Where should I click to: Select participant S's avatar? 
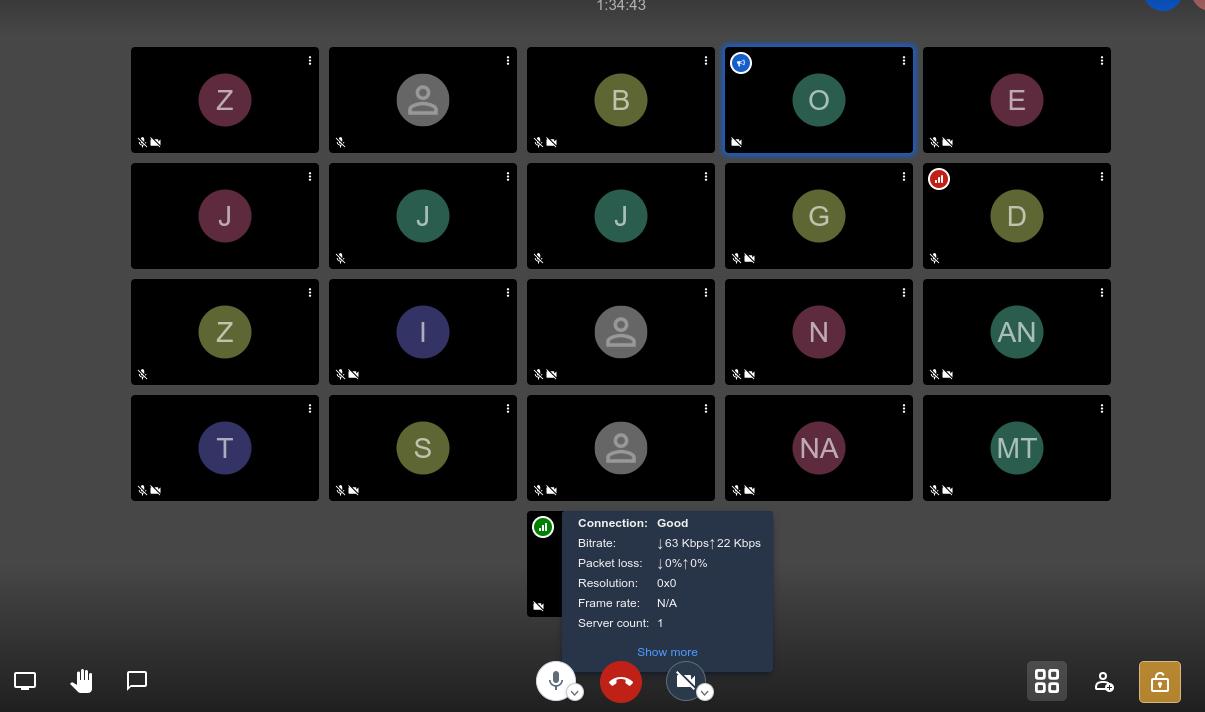[x=423, y=448]
